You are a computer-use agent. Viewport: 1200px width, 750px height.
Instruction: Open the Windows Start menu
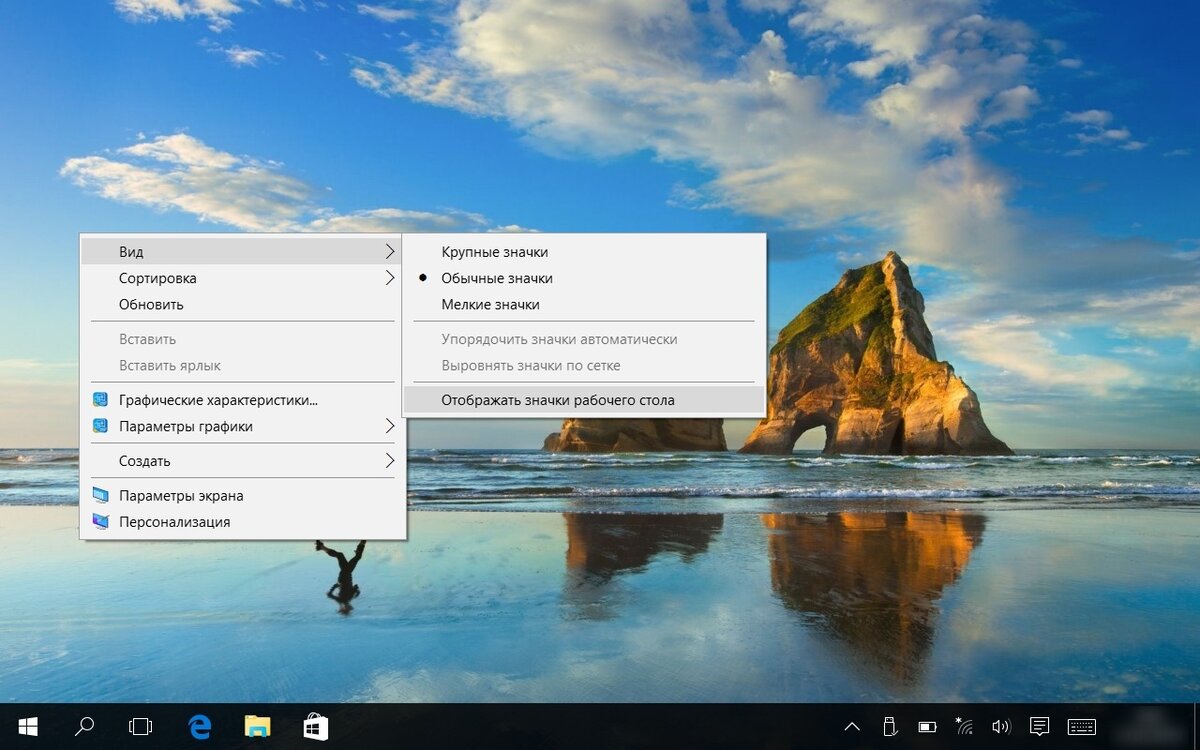pyautogui.click(x=28, y=726)
